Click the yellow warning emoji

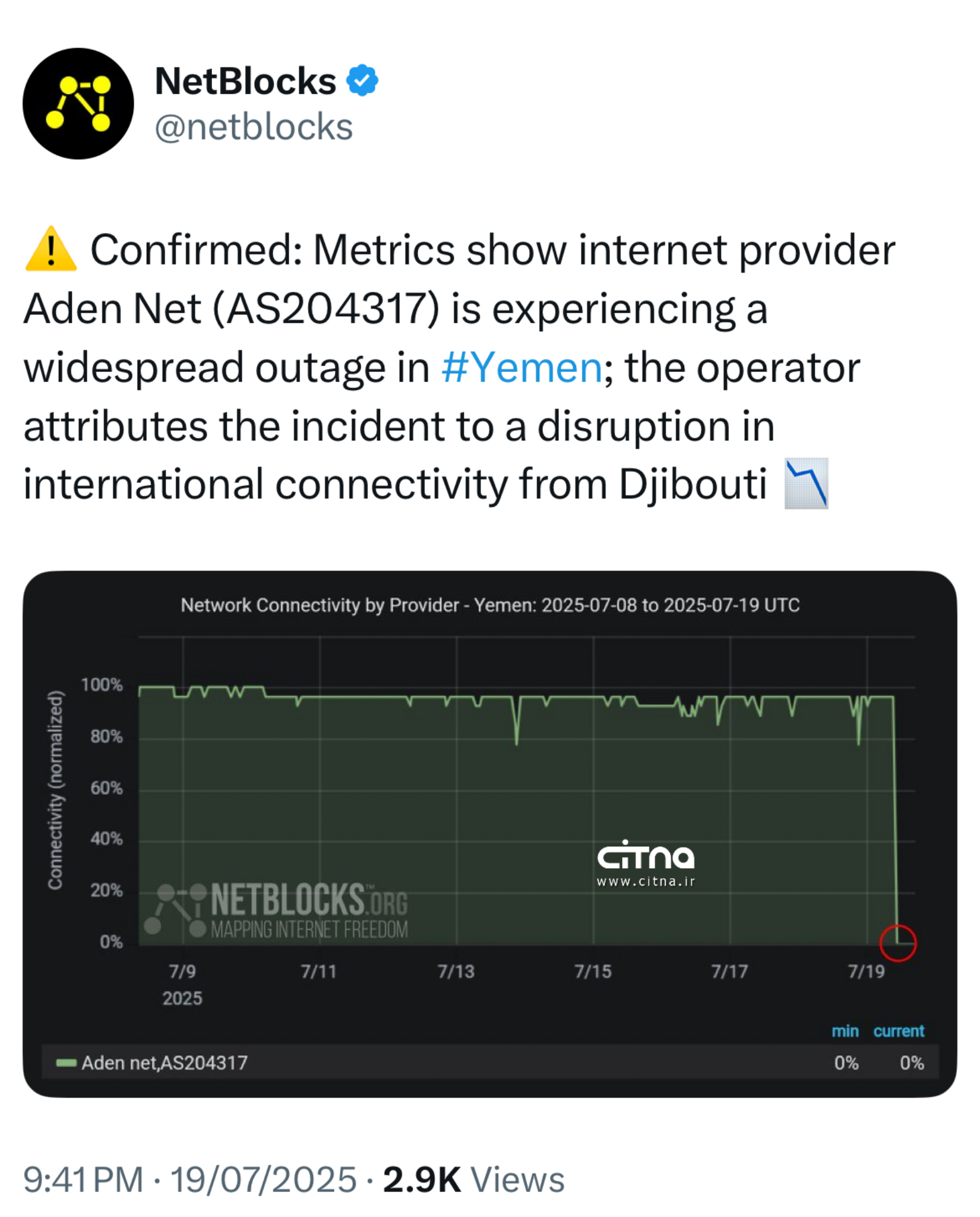51,250
